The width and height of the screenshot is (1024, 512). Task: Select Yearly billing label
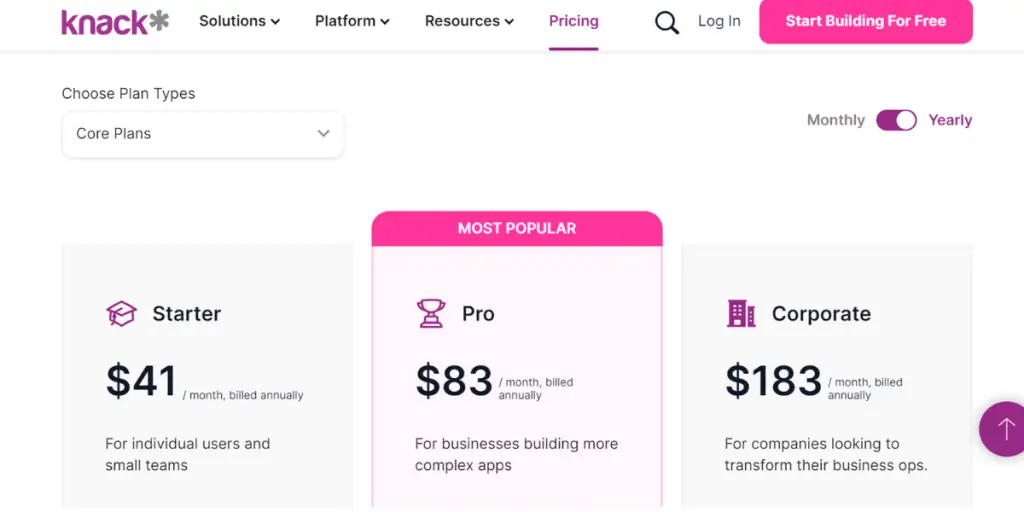click(950, 120)
